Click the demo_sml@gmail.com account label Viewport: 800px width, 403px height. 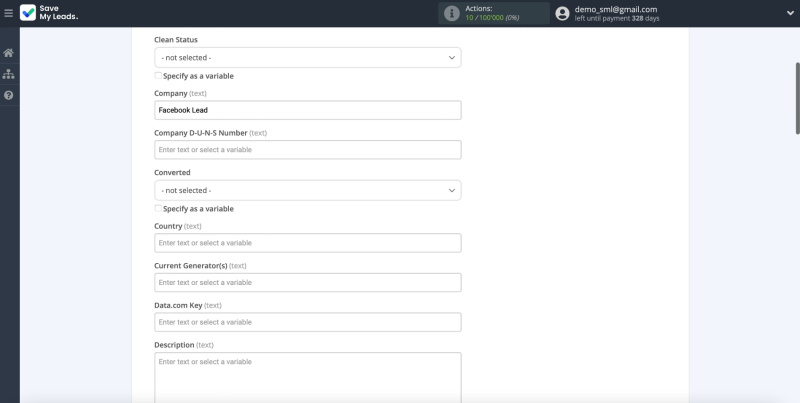(615, 9)
